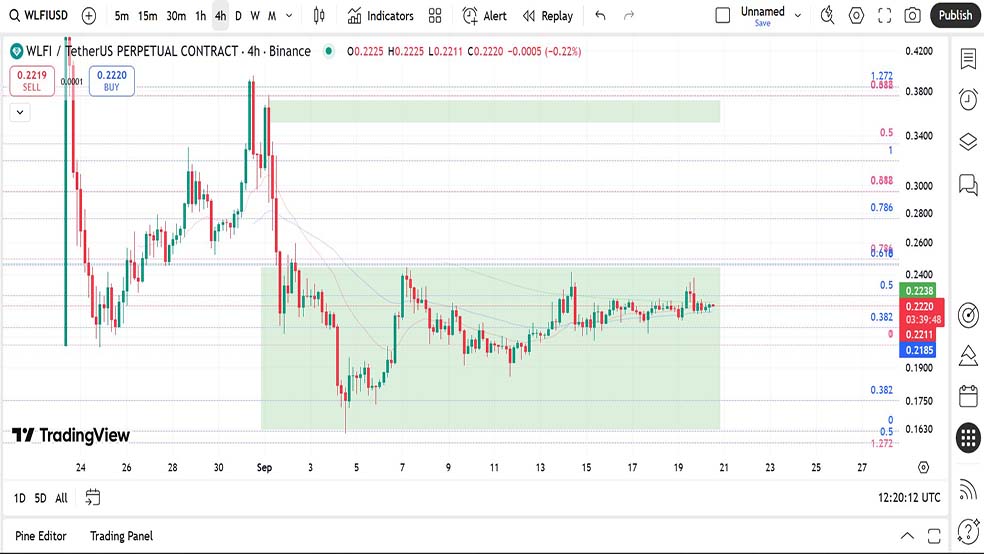984x554 pixels.
Task: Undo the last chart action
Action: tap(601, 16)
